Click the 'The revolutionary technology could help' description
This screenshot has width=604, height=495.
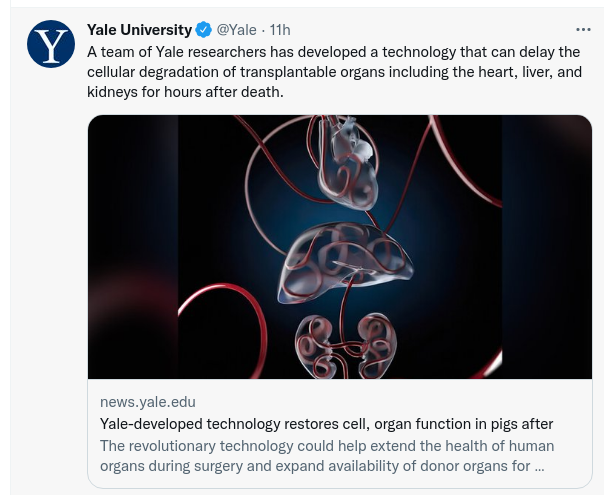[x=327, y=446]
